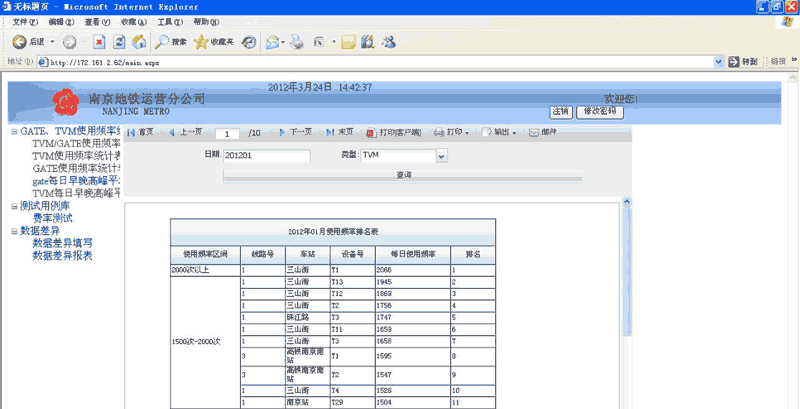Go to next page (下一页)

pos(295,132)
